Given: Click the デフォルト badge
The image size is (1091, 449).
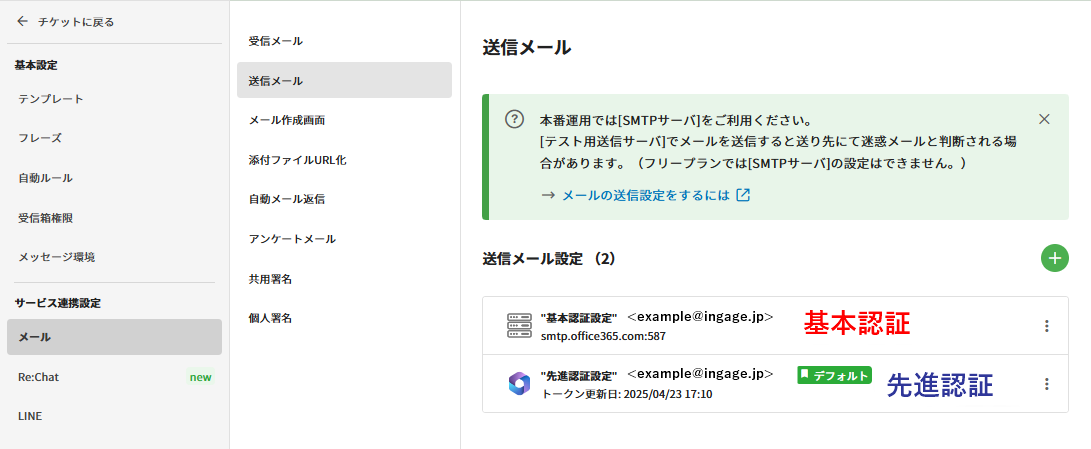Looking at the screenshot, I should (x=834, y=375).
